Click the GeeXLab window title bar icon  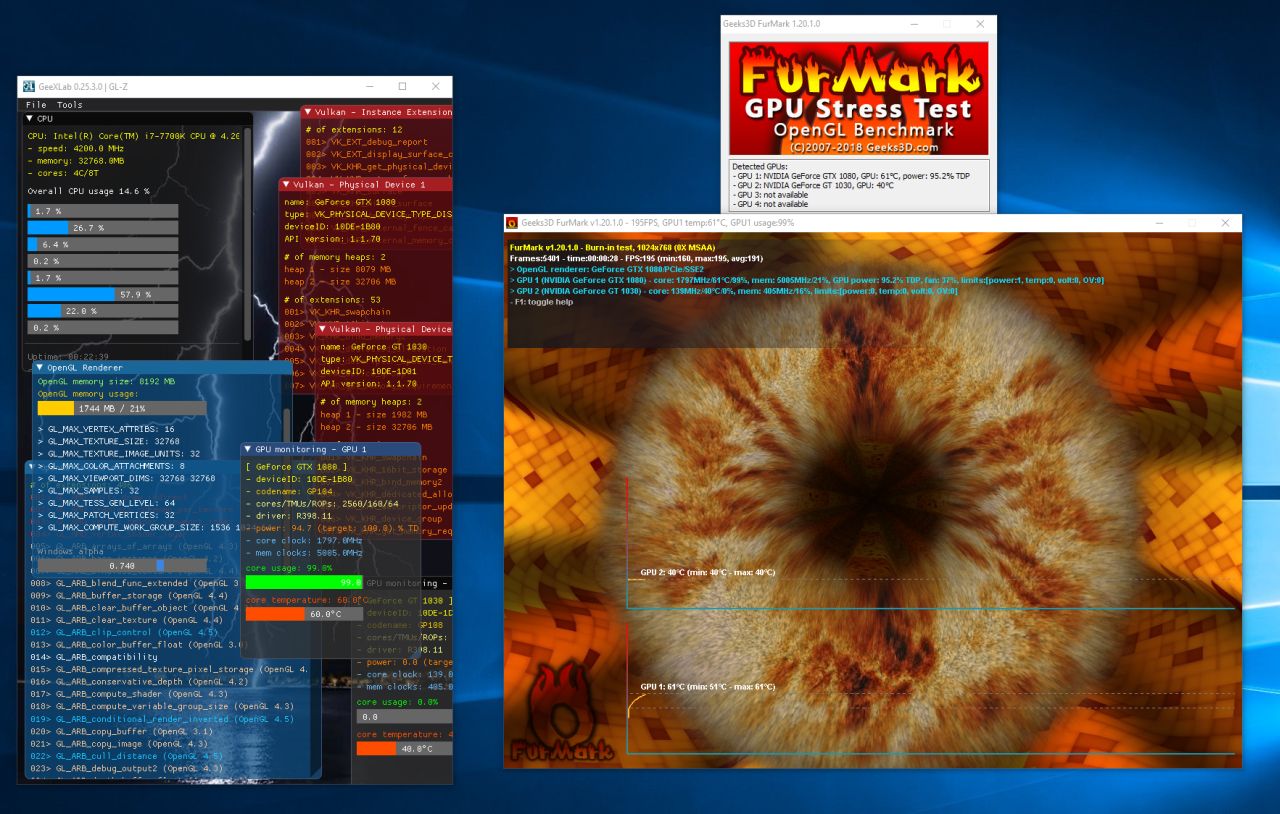tap(29, 87)
